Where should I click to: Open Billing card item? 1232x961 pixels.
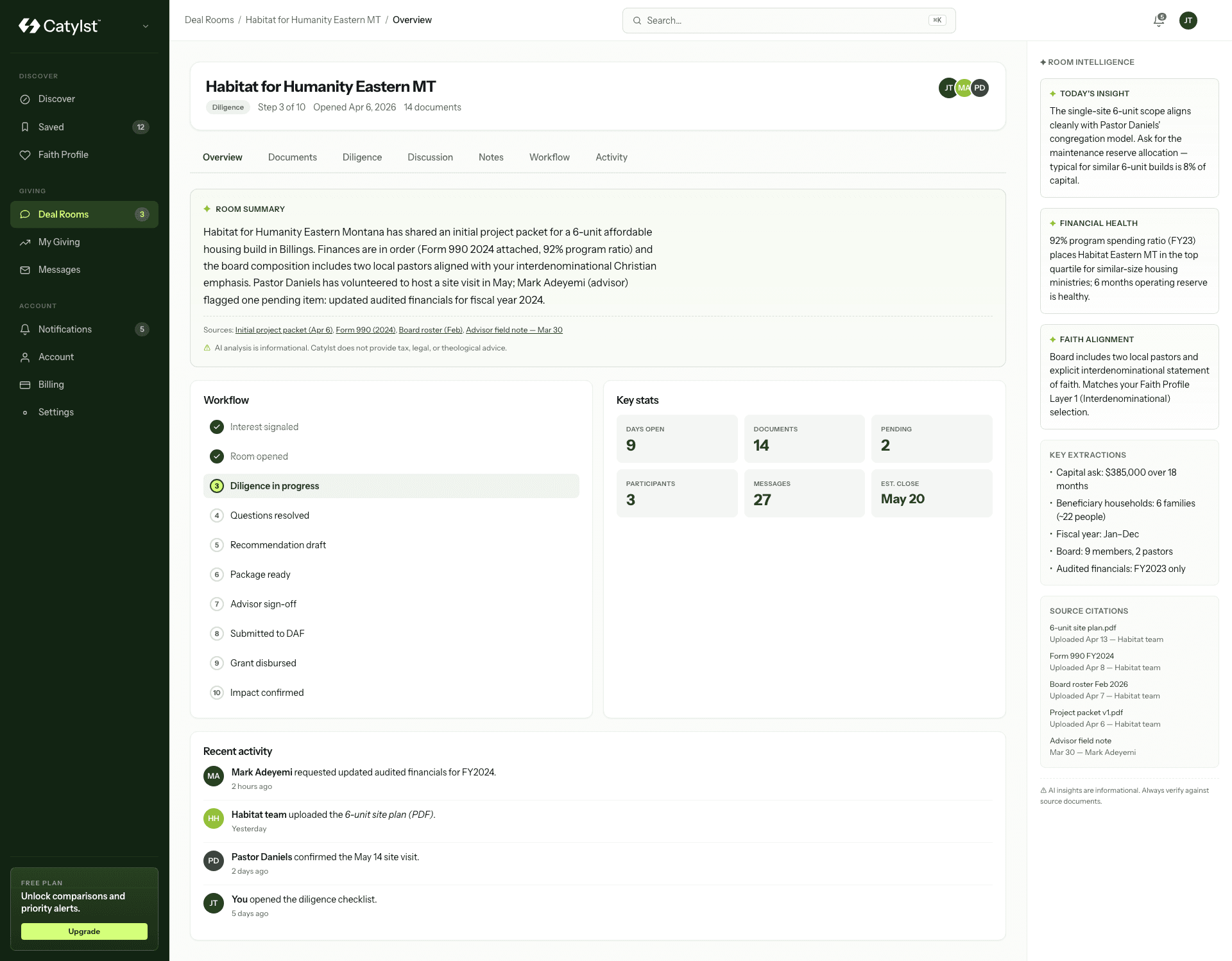(x=84, y=385)
